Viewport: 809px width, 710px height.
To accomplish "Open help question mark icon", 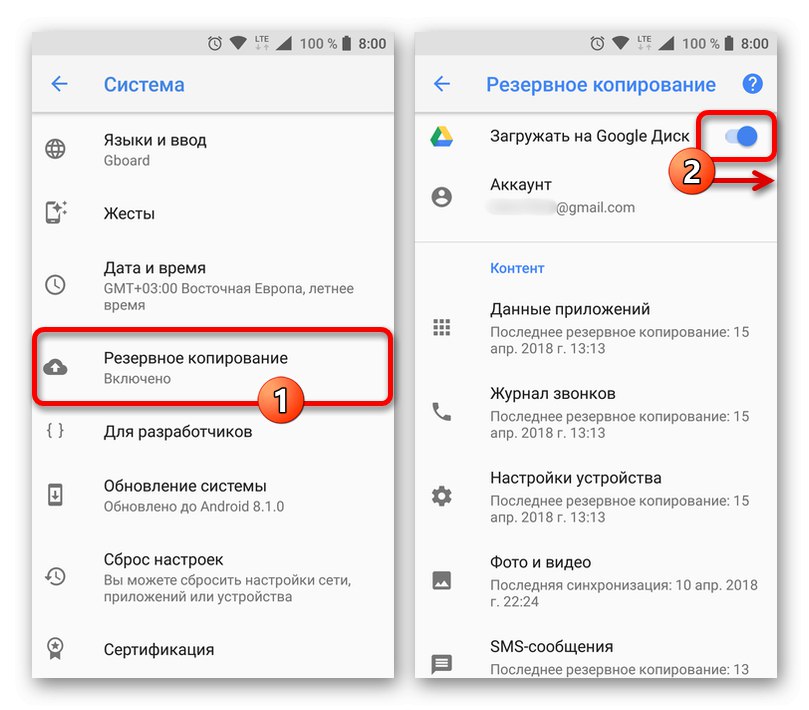I will [x=752, y=84].
